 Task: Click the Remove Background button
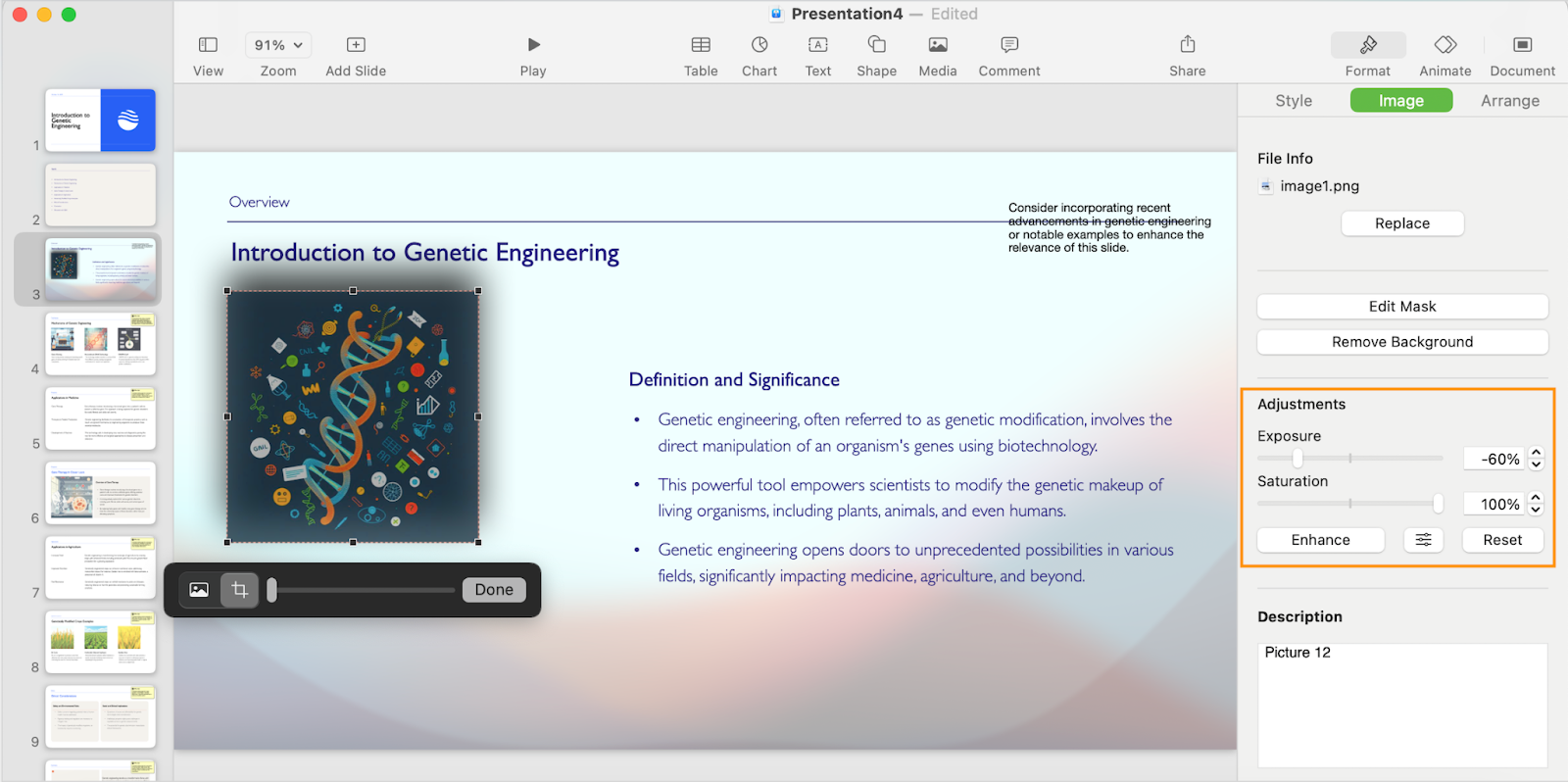tap(1401, 342)
